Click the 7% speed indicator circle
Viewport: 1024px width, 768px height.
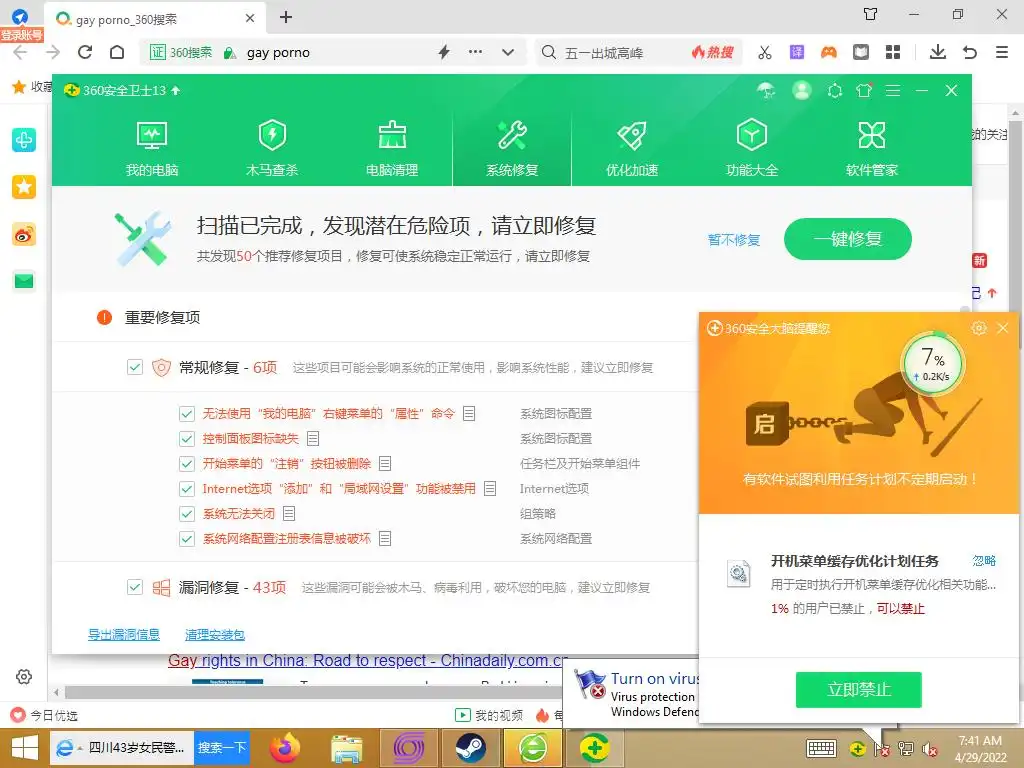(x=933, y=364)
